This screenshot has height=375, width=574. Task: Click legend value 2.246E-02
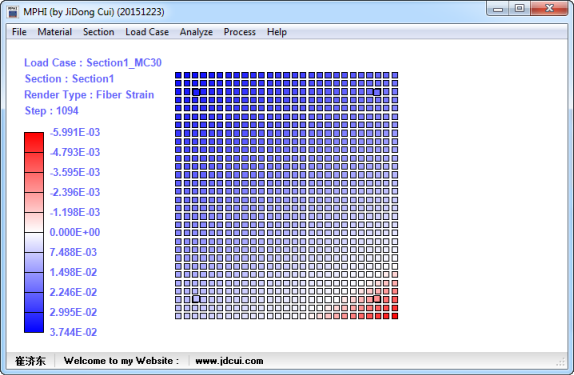[73, 292]
